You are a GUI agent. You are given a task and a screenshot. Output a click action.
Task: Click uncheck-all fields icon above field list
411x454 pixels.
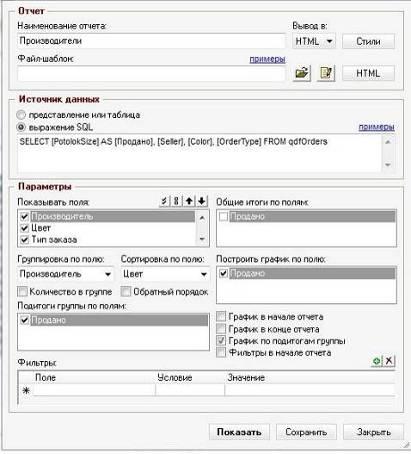[x=176, y=201]
